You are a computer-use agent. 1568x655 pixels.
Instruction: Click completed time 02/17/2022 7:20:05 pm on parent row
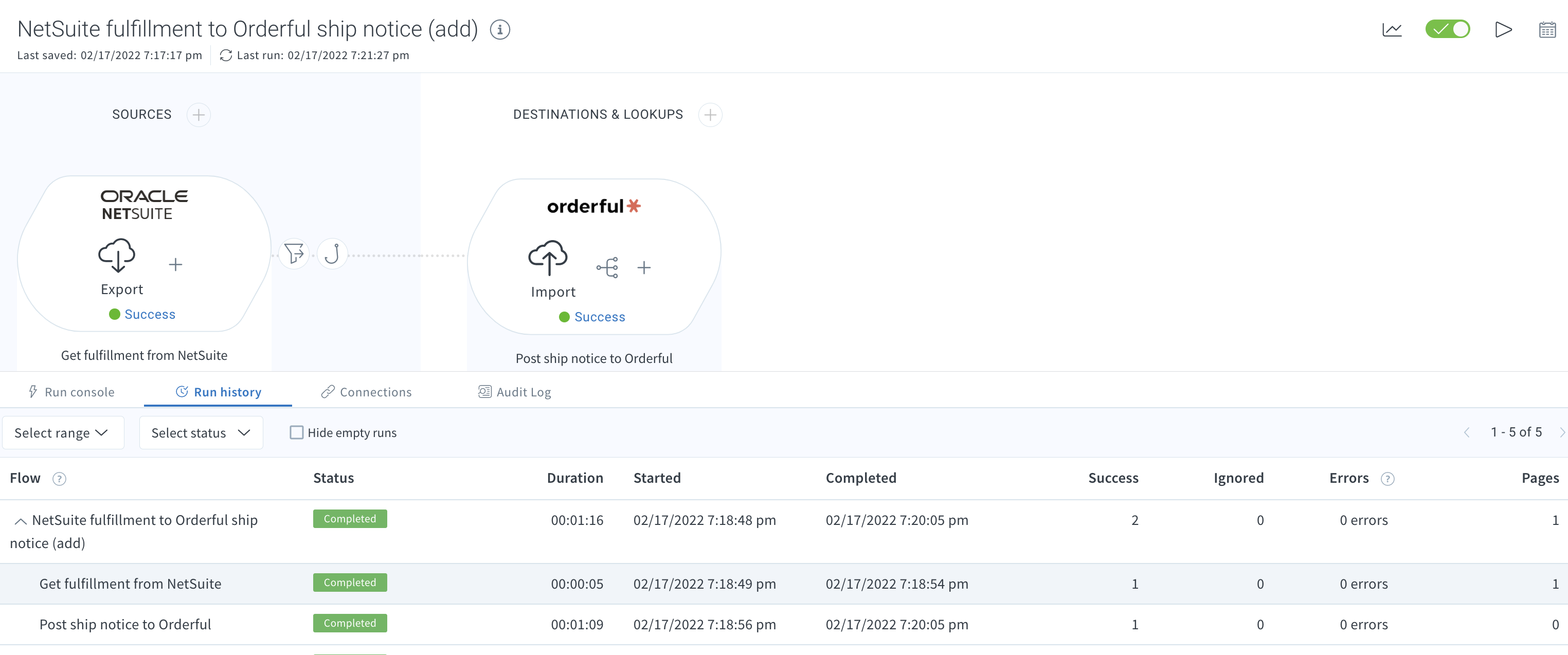coord(896,520)
